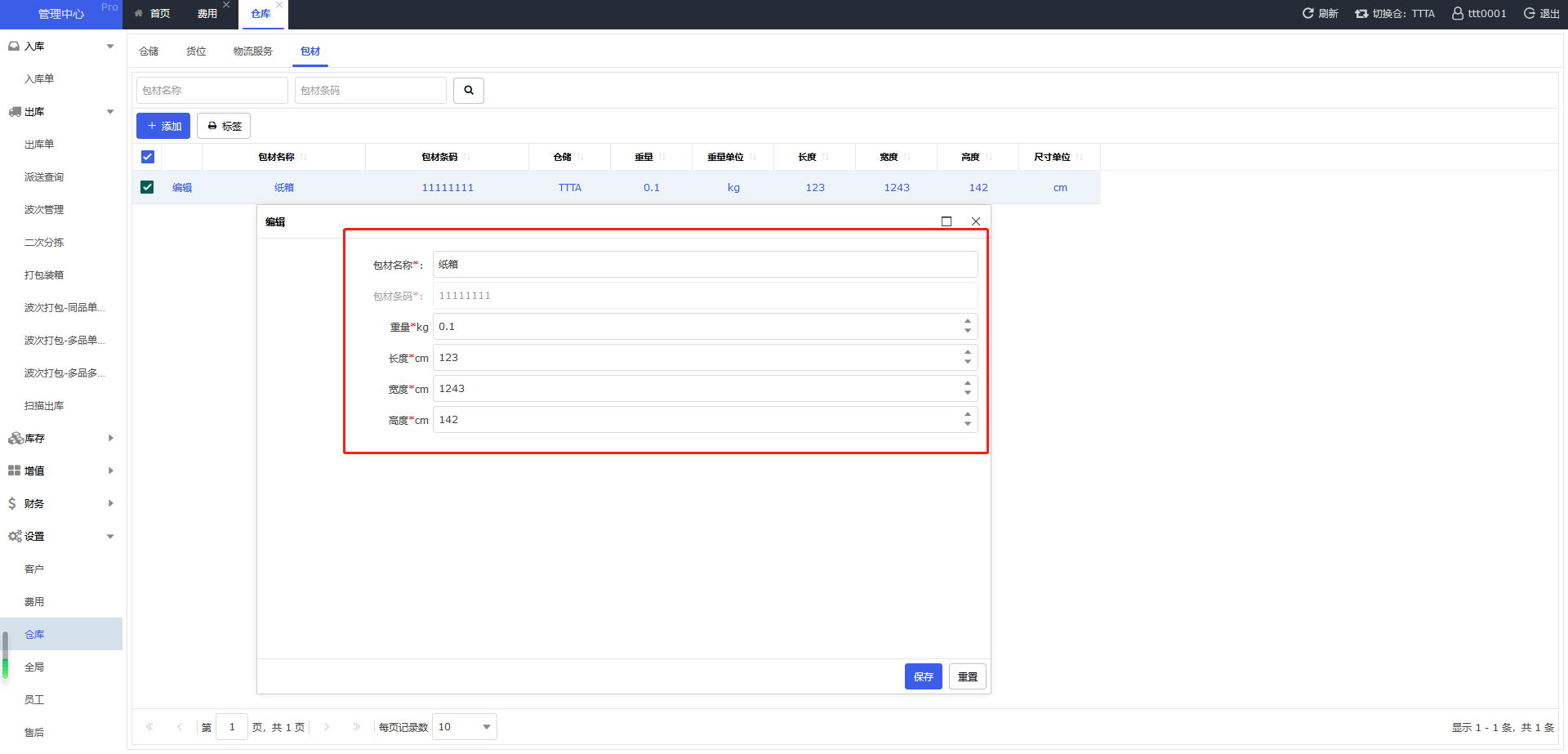This screenshot has width=1568, height=754.
Task: Click the 标签 print button
Action: pos(224,126)
